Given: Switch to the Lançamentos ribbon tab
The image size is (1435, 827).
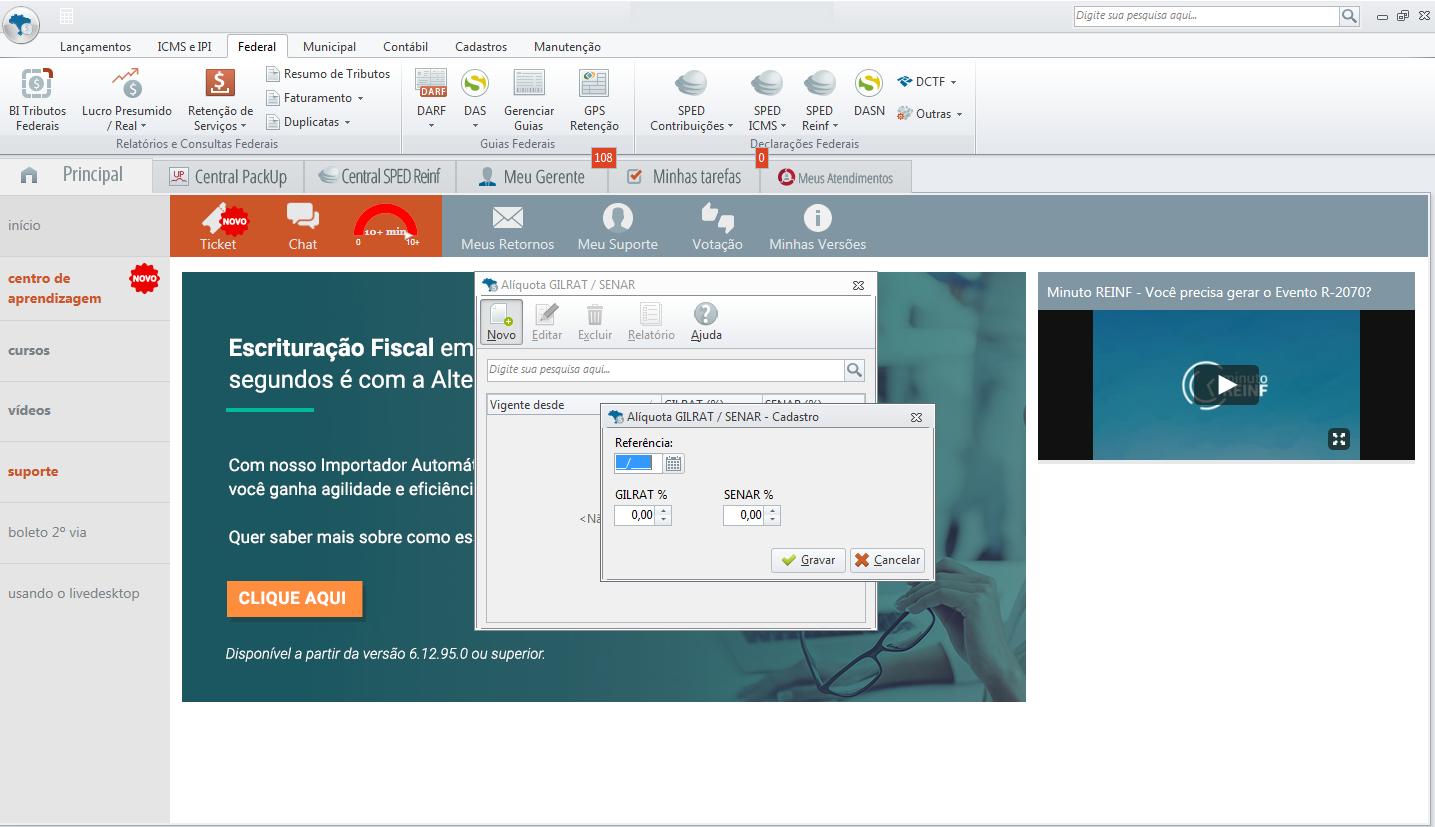Looking at the screenshot, I should click(x=95, y=47).
